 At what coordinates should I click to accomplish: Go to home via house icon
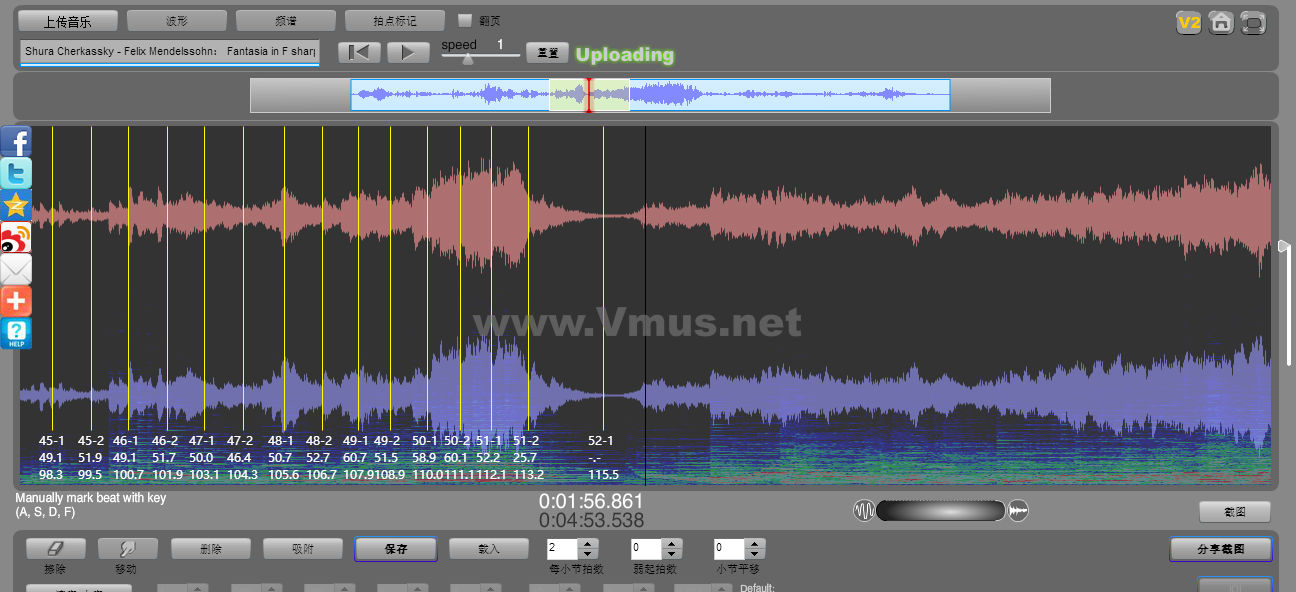coord(1220,23)
